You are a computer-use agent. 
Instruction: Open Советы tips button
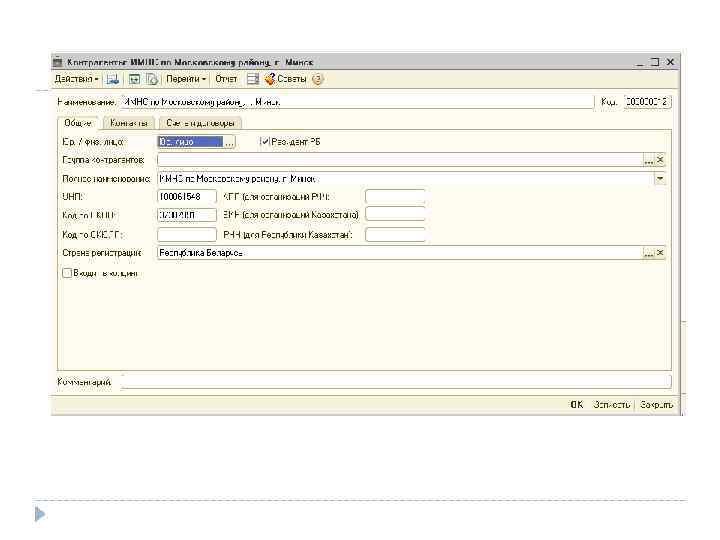coord(285,79)
